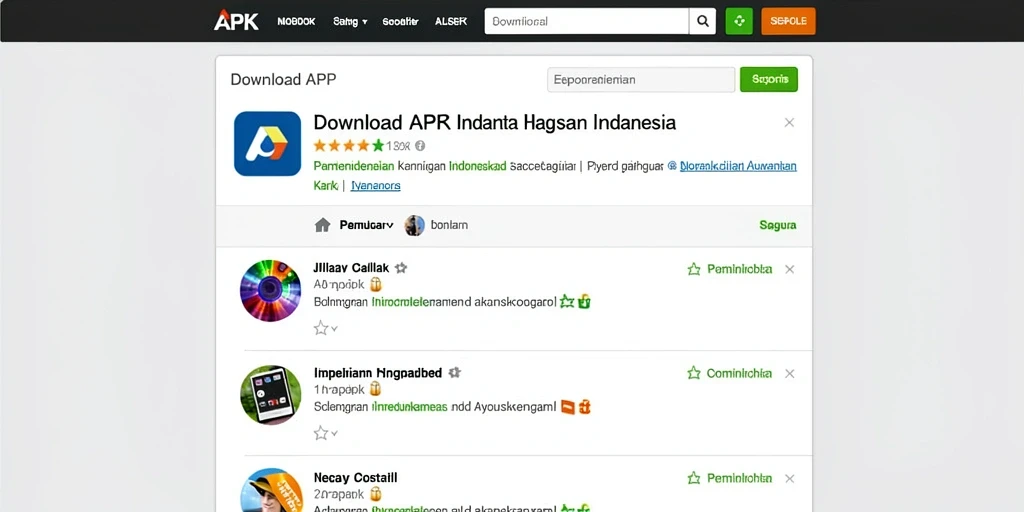Viewport: 1024px width, 512px height.
Task: Focus the Eepoorenienian input field
Action: (641, 80)
